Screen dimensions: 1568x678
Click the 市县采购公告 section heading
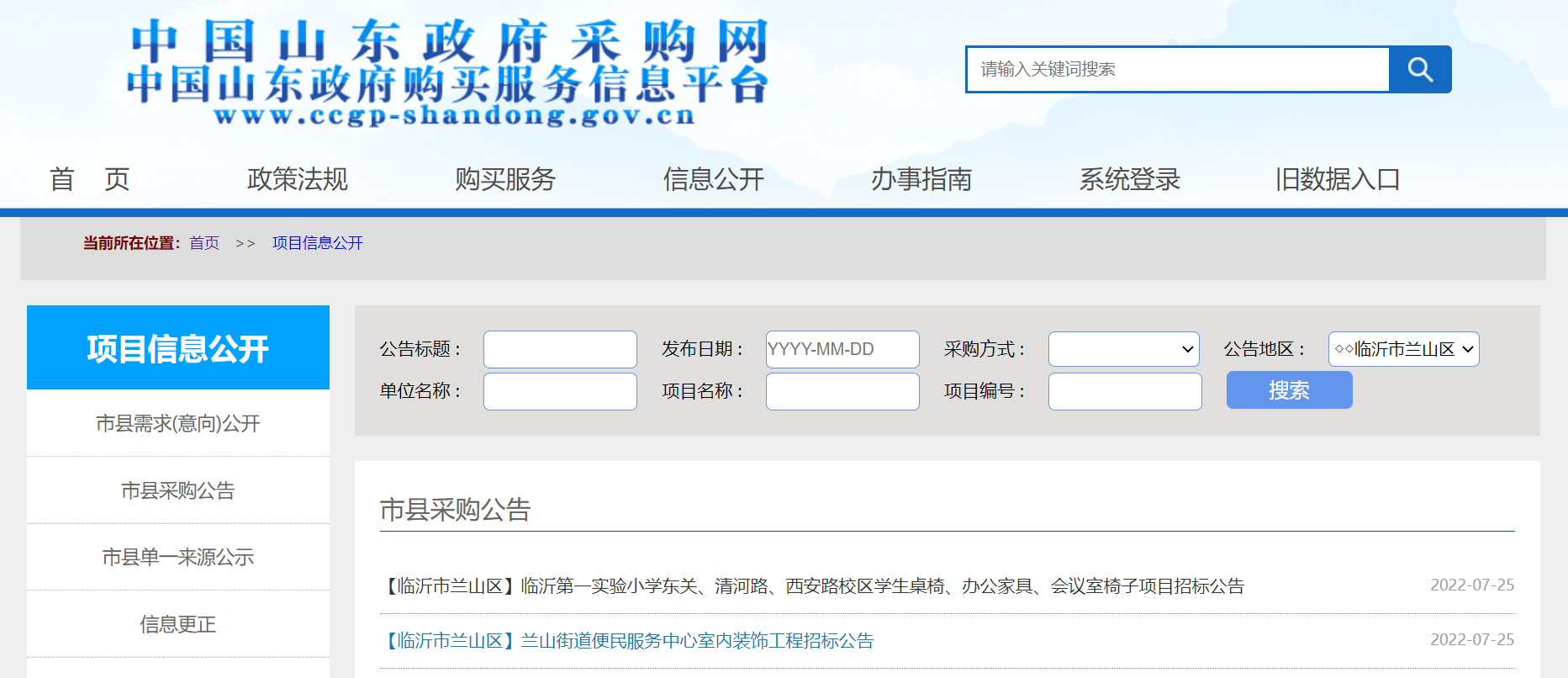coord(456,510)
